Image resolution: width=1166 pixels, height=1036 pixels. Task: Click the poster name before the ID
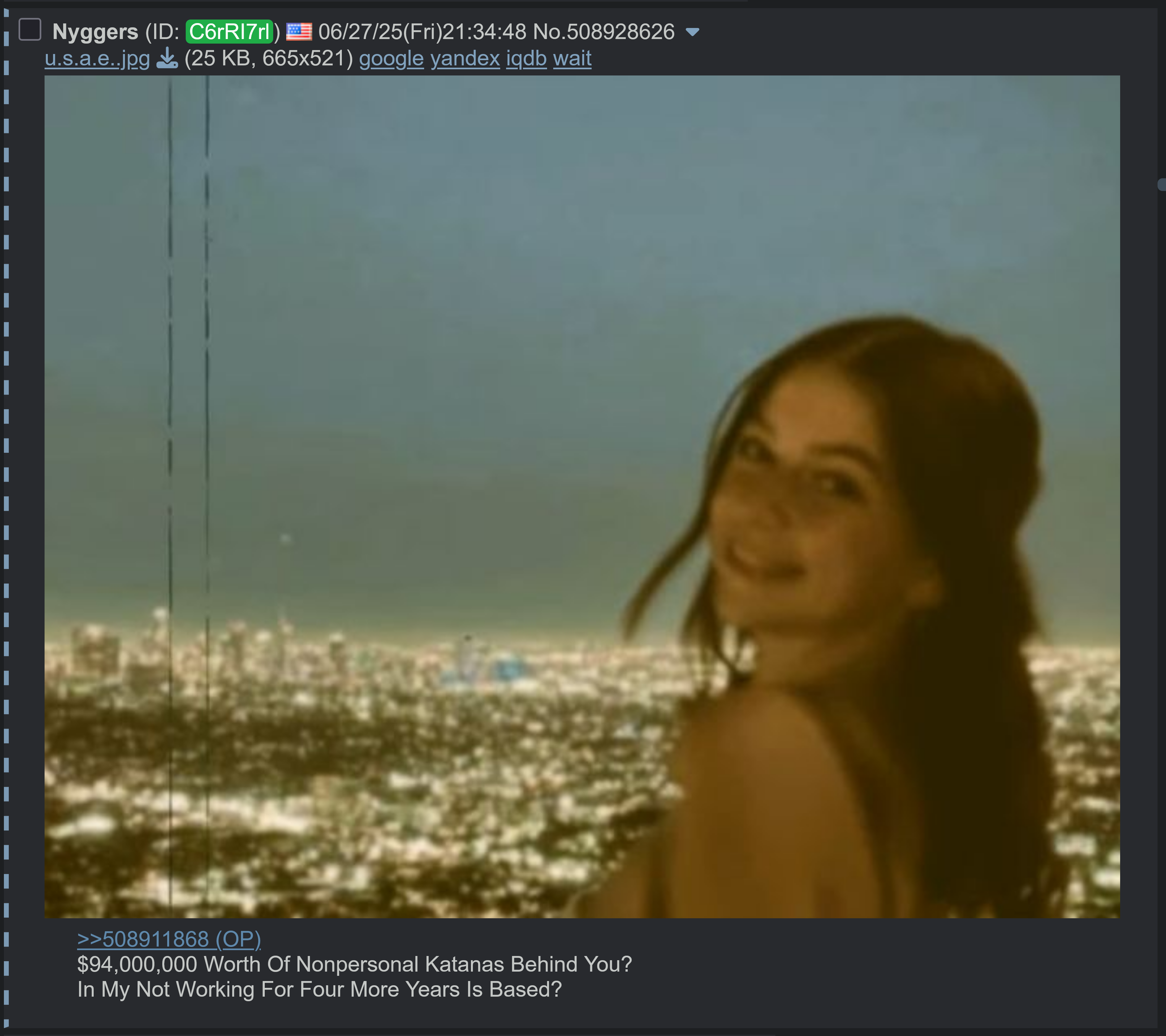[95, 32]
